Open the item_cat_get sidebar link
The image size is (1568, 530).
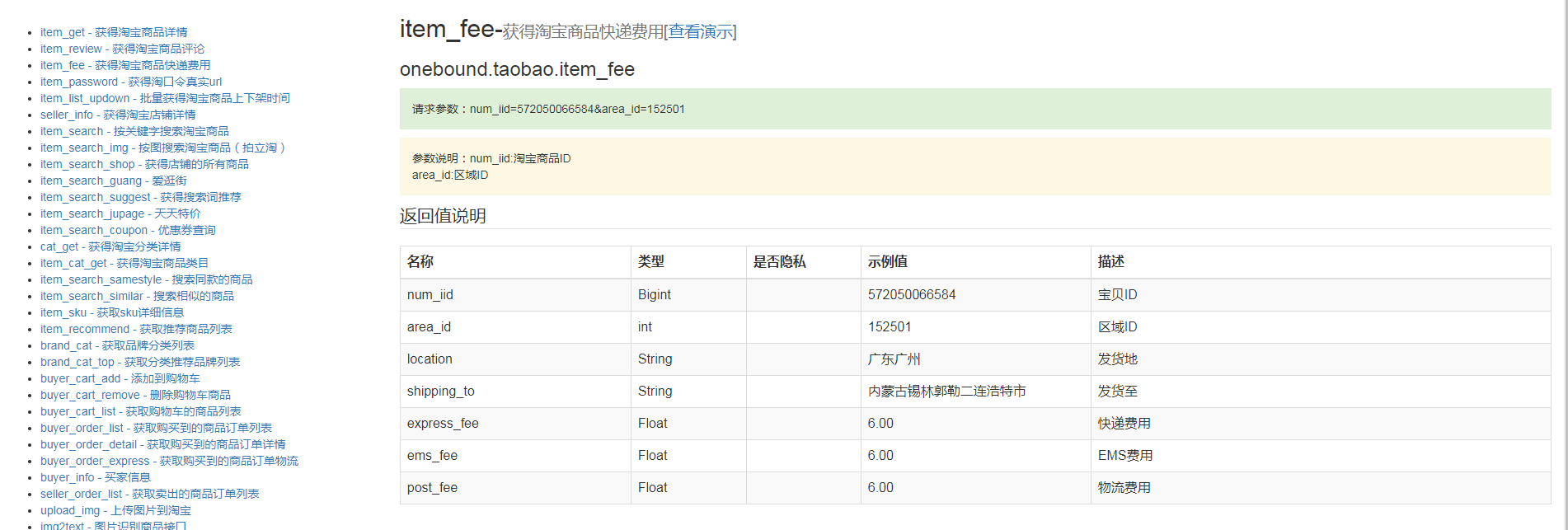124,263
